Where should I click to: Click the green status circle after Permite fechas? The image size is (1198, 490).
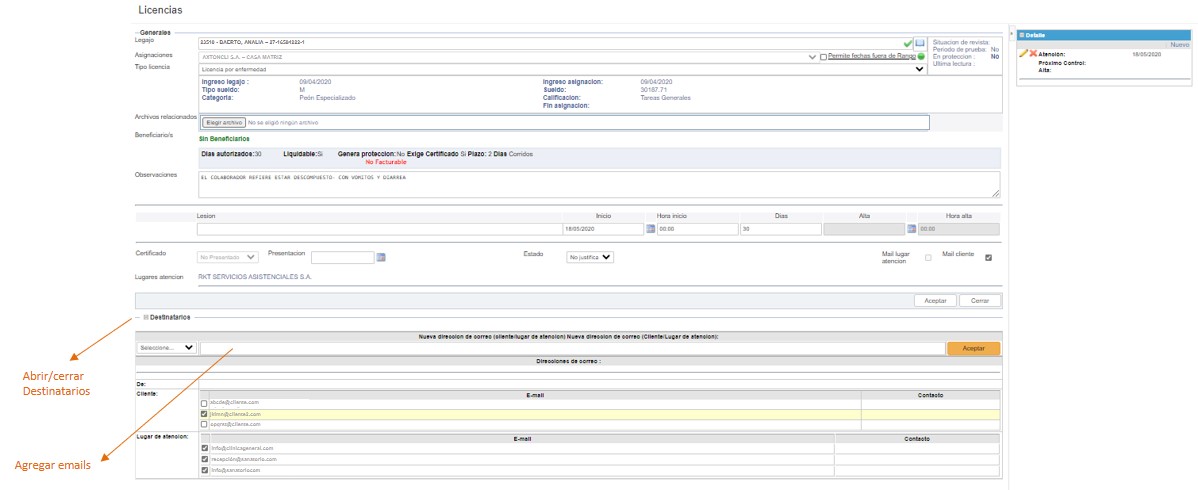click(x=921, y=57)
